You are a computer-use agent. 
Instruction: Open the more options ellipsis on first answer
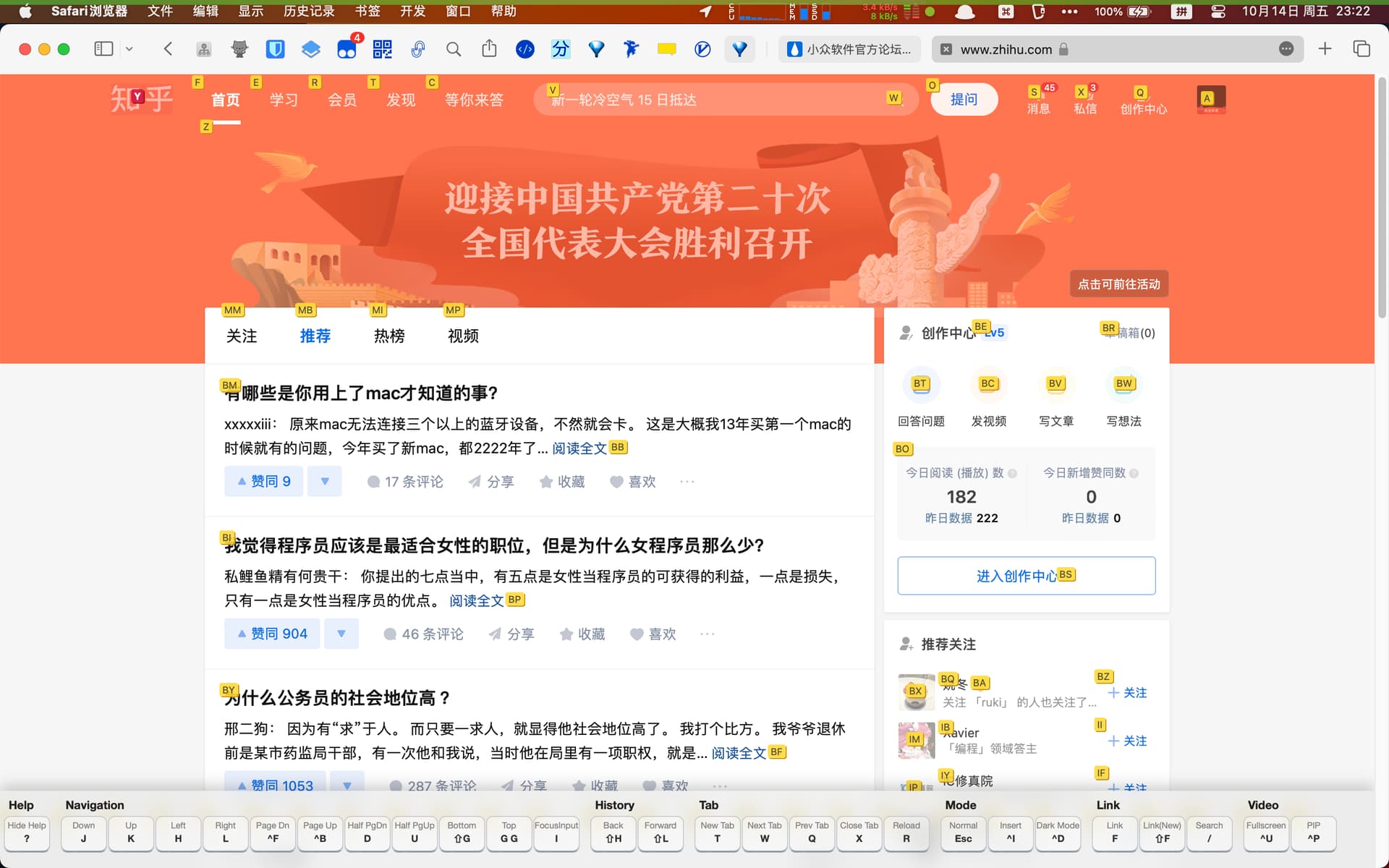pyautogui.click(x=687, y=482)
